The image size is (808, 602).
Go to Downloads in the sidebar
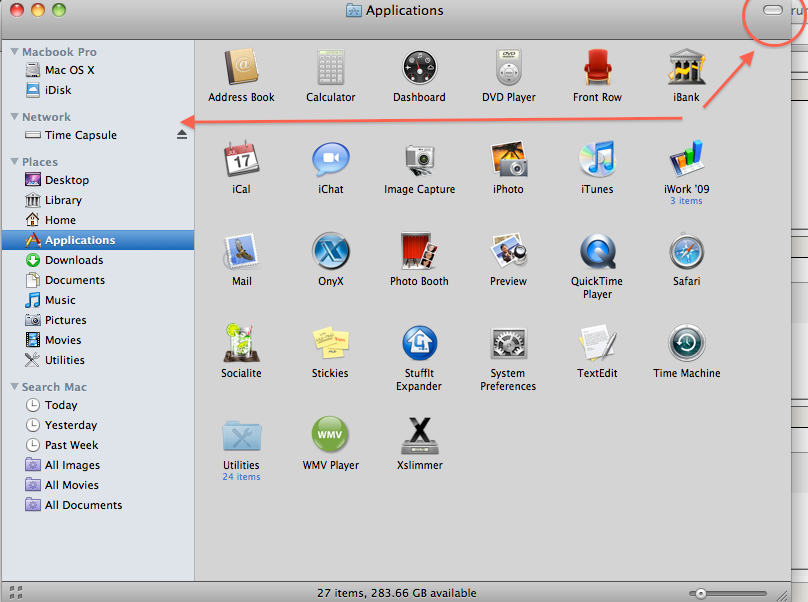point(98,260)
